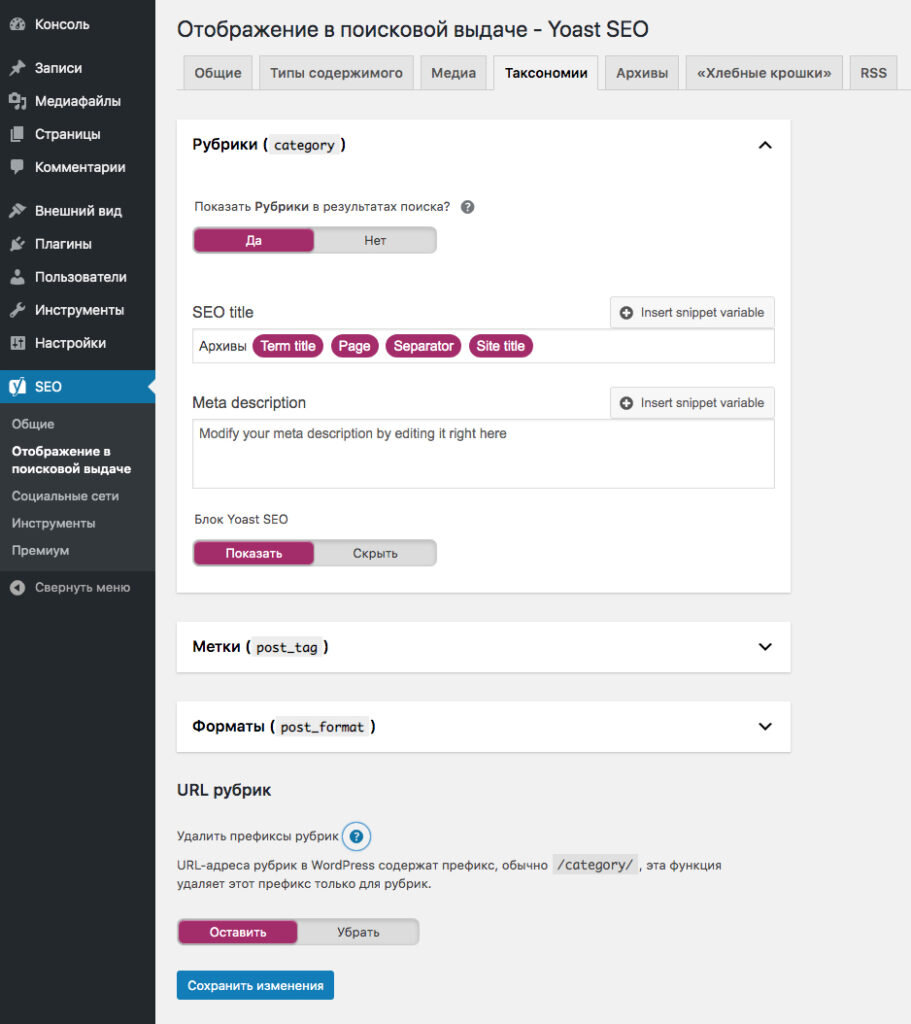
Task: Open Социальные сети SEO submenu
Action: [65, 496]
